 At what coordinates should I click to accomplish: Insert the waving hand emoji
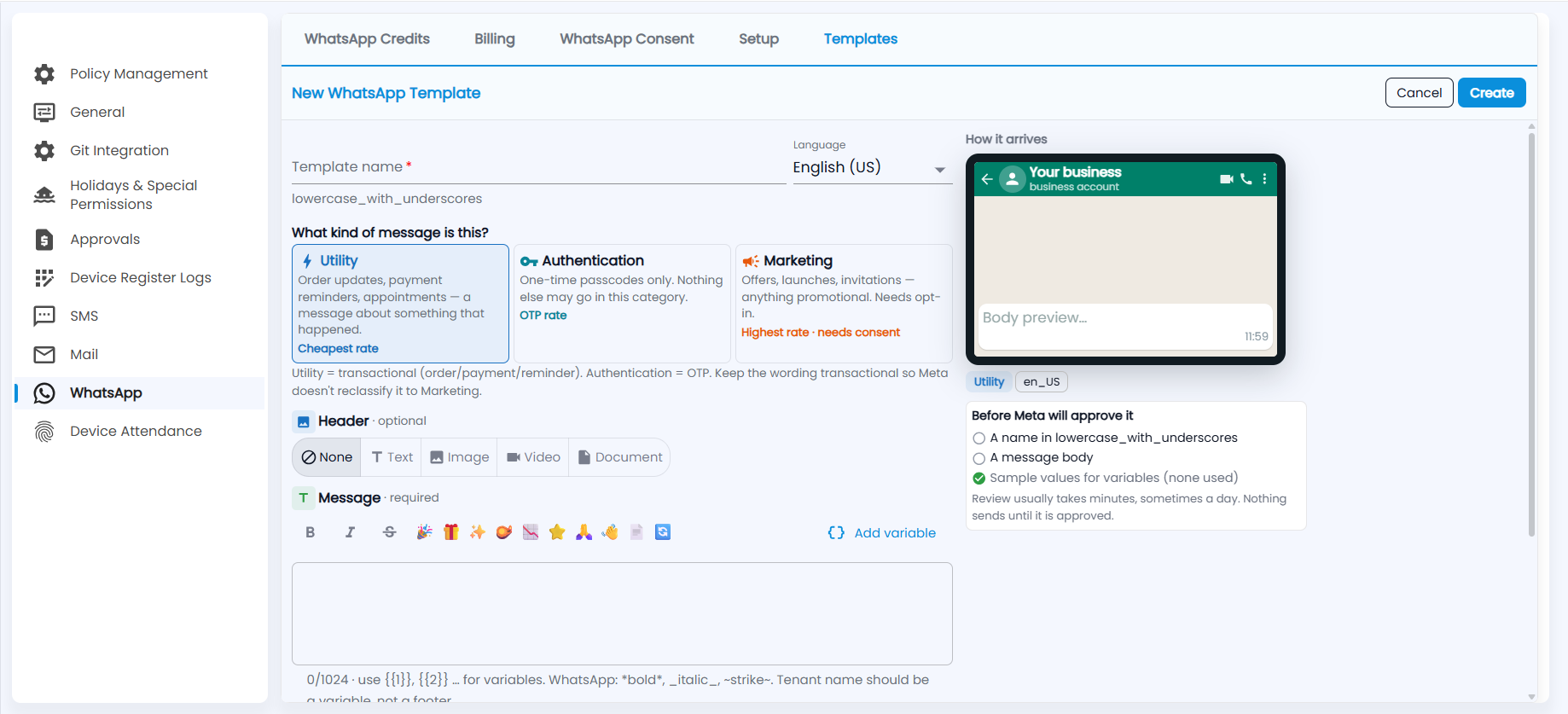tap(610, 532)
